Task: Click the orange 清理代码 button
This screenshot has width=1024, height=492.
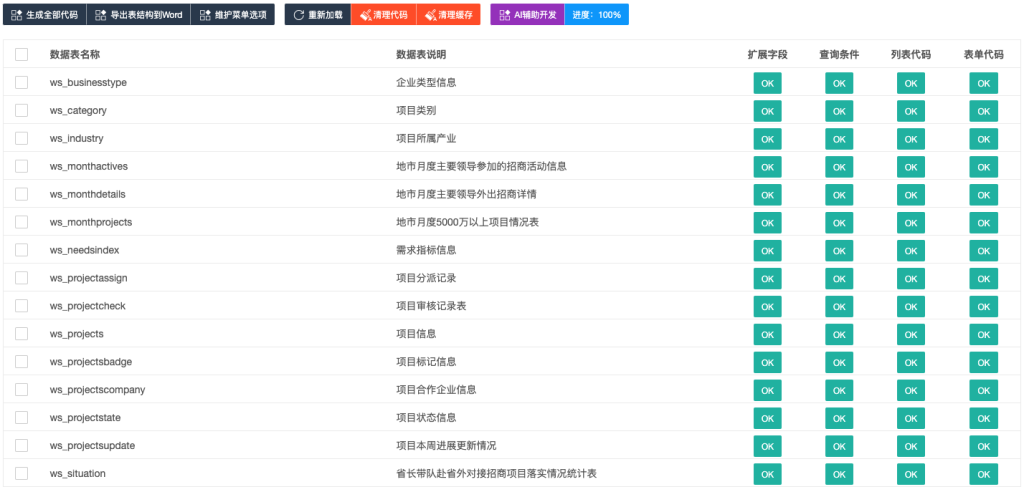Action: click(383, 15)
